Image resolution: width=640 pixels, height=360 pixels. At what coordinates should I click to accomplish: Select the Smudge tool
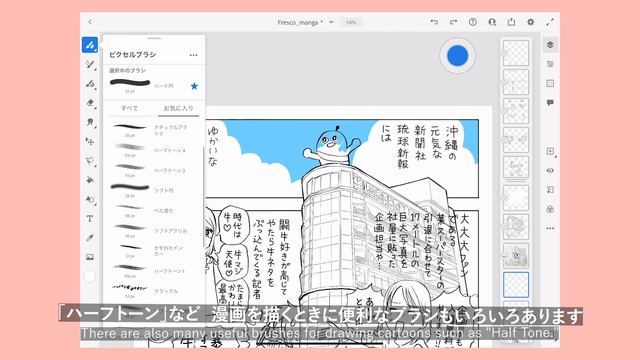click(90, 122)
